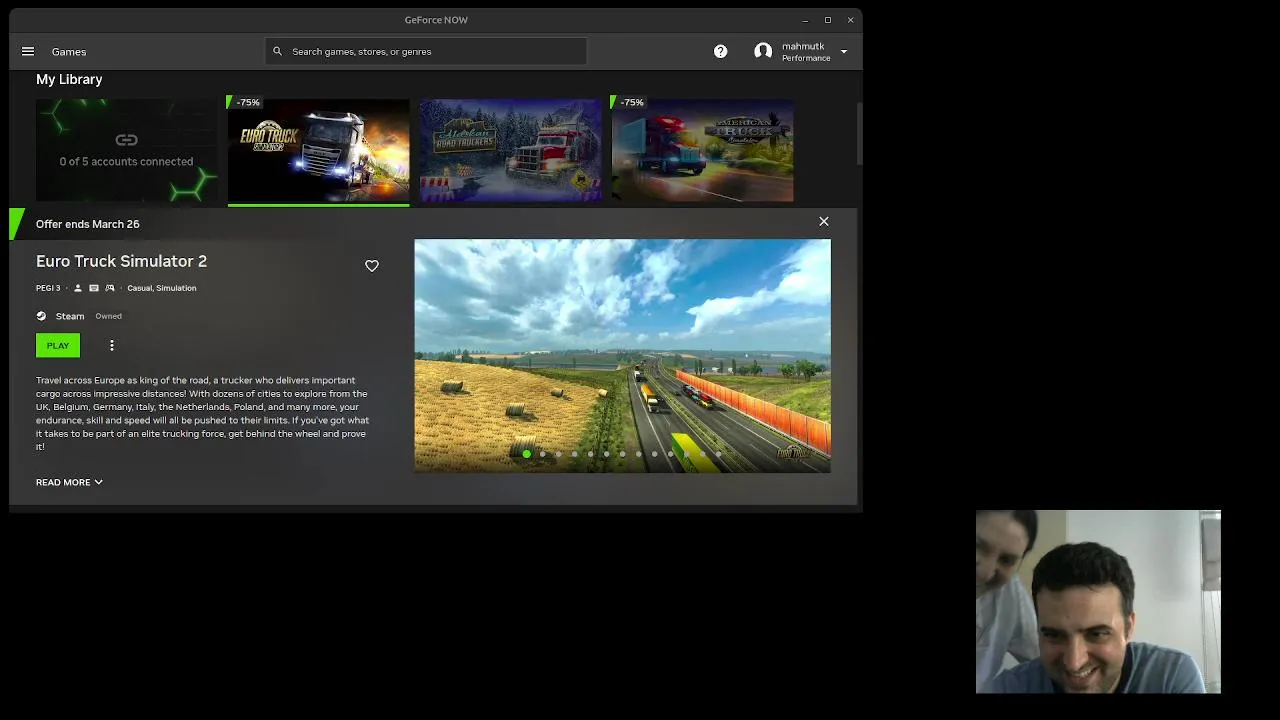Select the Euro Truck Simulator 2 library thumbnail
The height and width of the screenshot is (720, 1280).
coord(318,150)
